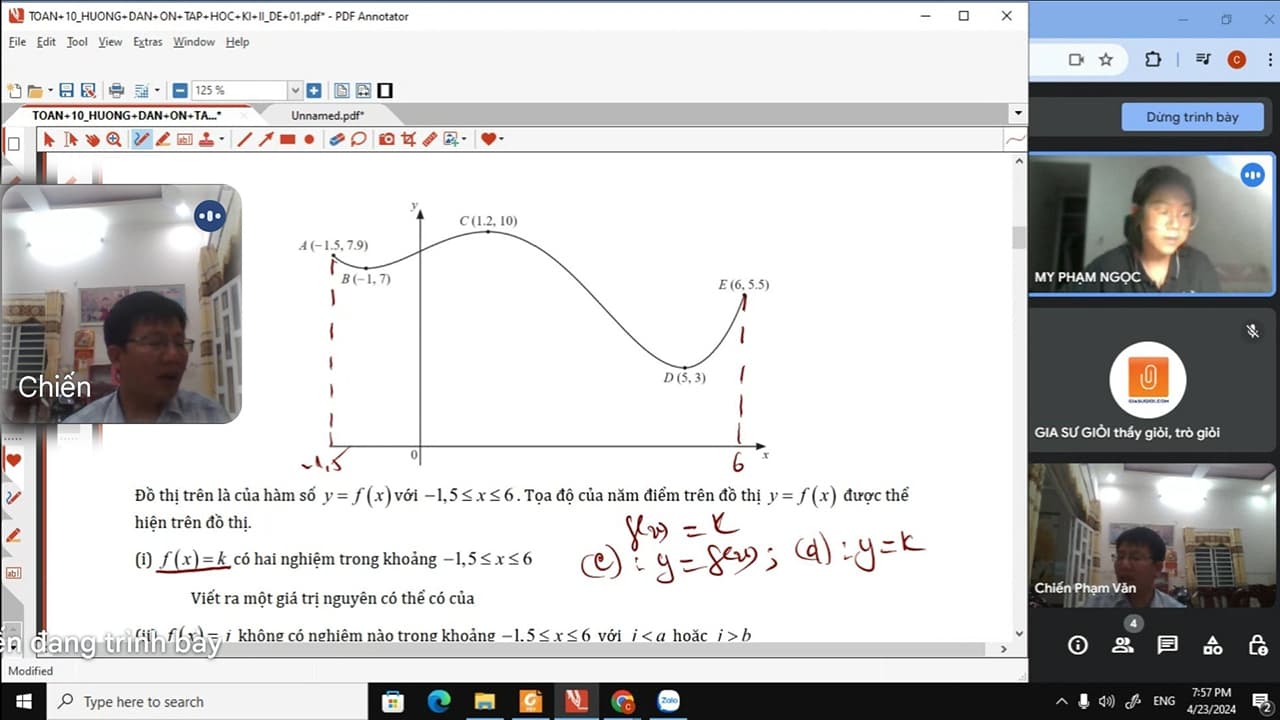Activate the Pen tool
This screenshot has height=720, width=1280.
click(141, 139)
